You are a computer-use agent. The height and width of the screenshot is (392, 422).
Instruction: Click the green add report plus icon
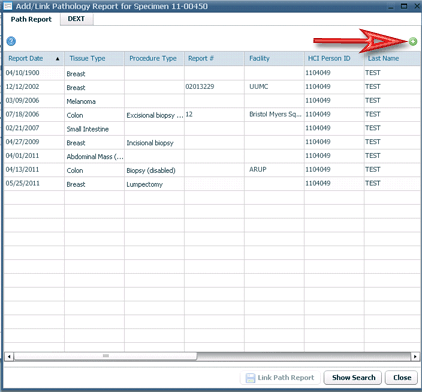[x=413, y=41]
